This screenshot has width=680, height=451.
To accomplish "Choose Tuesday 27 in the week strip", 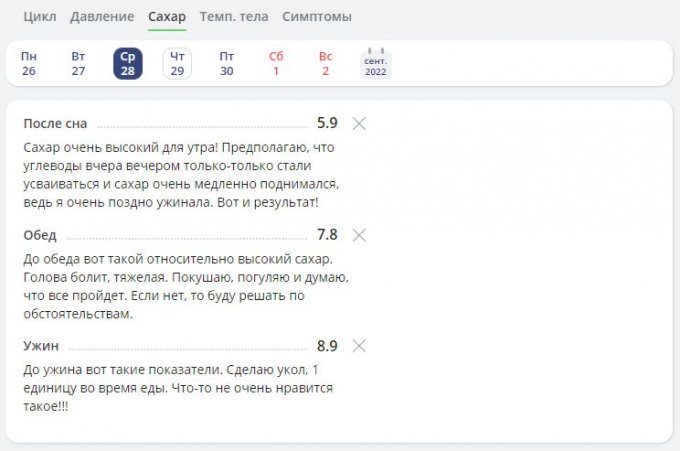I will tap(78, 64).
